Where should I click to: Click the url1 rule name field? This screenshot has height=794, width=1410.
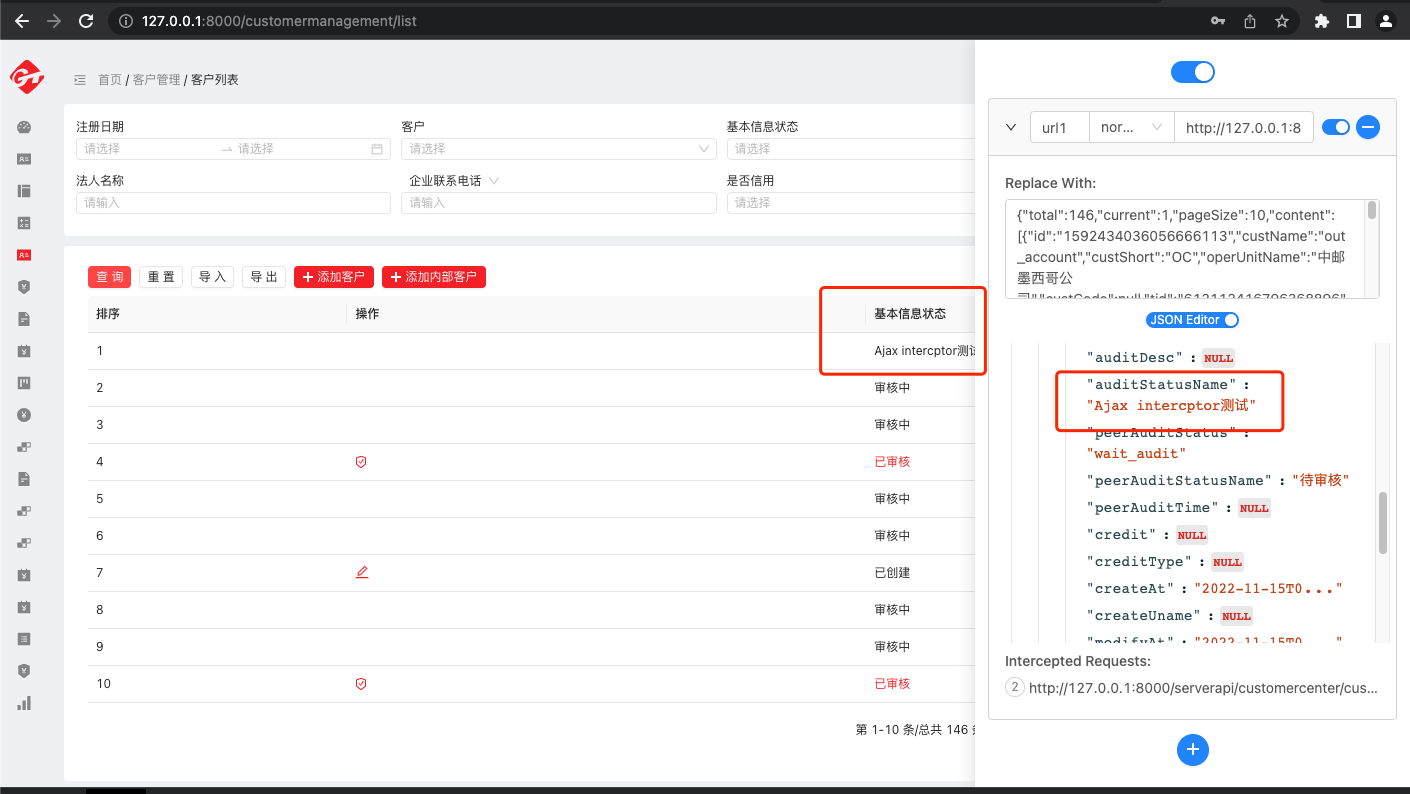pos(1060,127)
